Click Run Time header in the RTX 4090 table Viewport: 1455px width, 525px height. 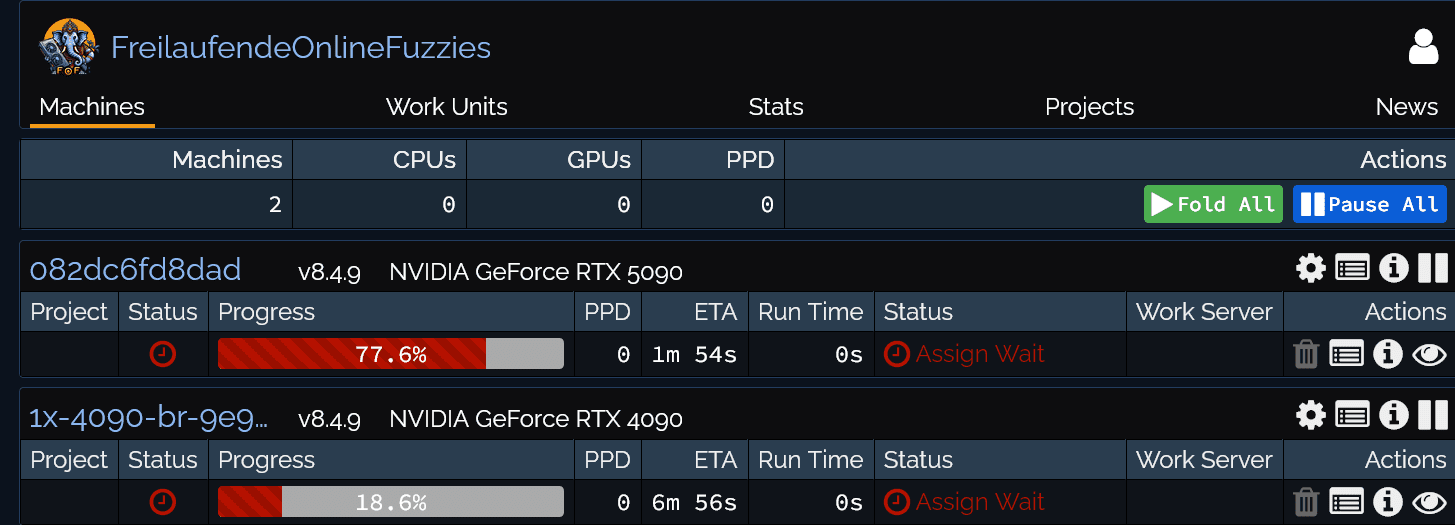[810, 460]
